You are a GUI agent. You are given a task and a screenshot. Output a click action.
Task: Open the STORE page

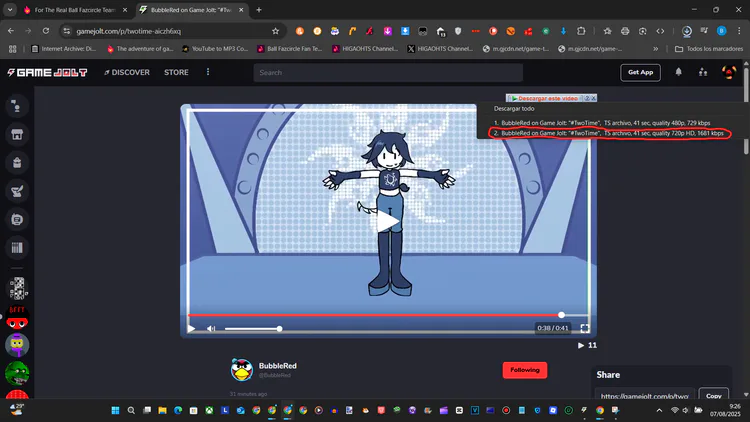(176, 72)
